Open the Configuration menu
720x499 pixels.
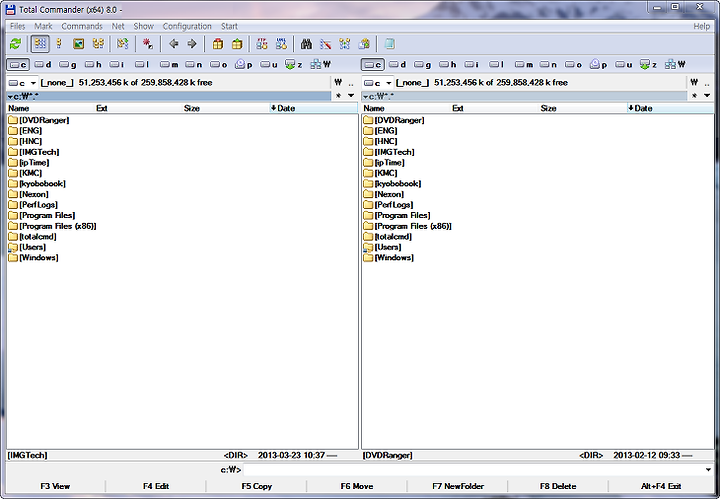click(187, 26)
